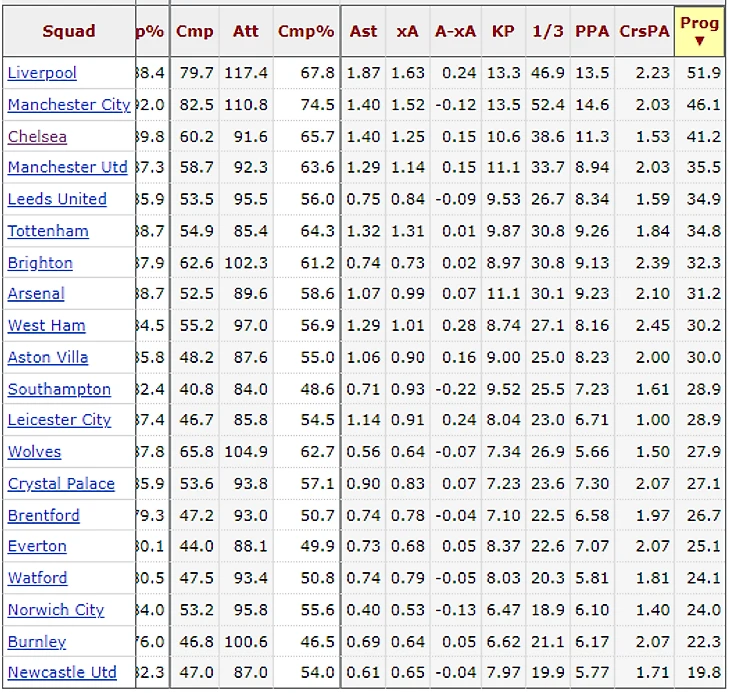Open the Watford squad link
Image resolution: width=730 pixels, height=693 pixels.
pos(38,578)
